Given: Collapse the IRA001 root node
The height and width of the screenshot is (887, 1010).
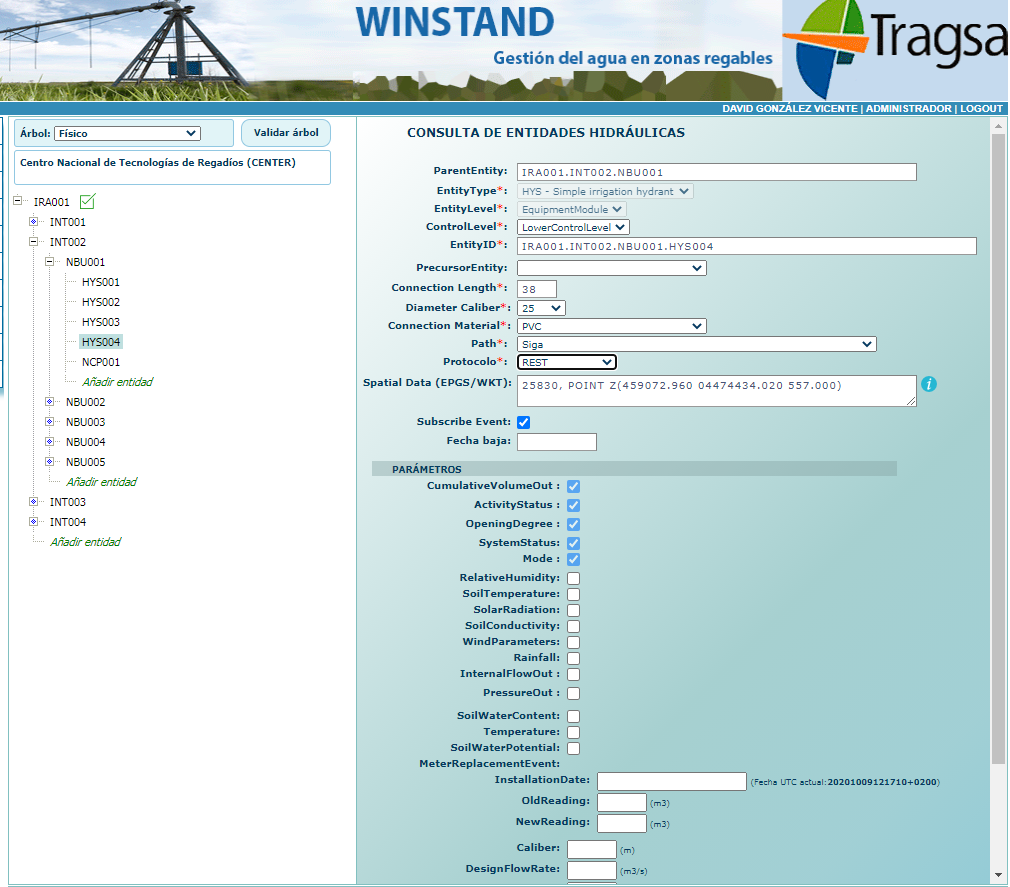Looking at the screenshot, I should 17,201.
